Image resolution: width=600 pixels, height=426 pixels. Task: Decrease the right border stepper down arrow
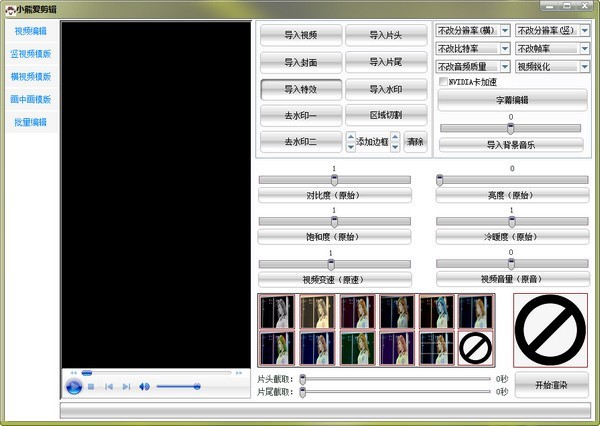[x=395, y=147]
